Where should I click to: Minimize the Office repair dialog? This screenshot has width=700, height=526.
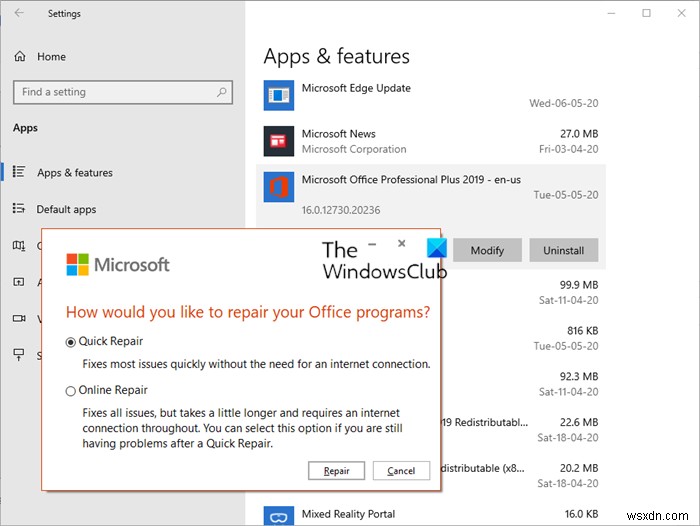click(372, 244)
